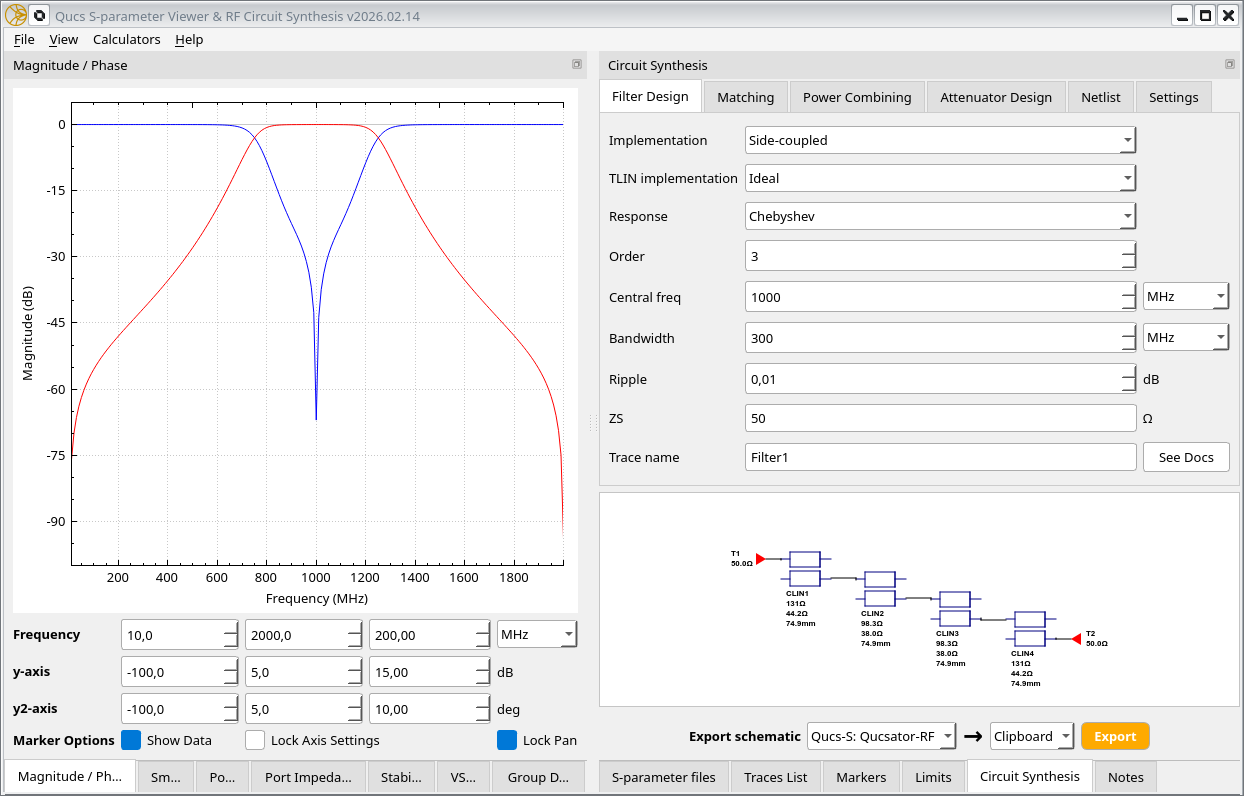1244x796 pixels.
Task: Float the Magnitude / Phase dock panel
Action: 576,65
